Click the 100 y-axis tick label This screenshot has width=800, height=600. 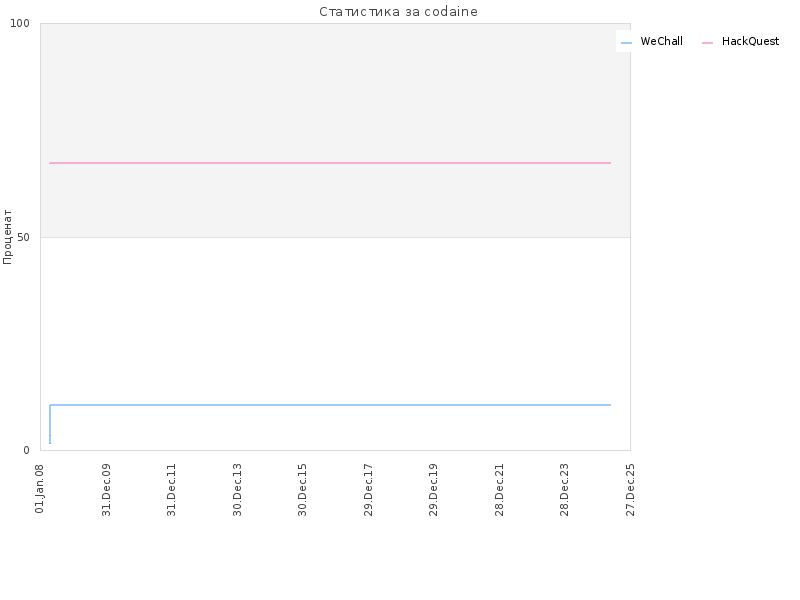click(20, 23)
